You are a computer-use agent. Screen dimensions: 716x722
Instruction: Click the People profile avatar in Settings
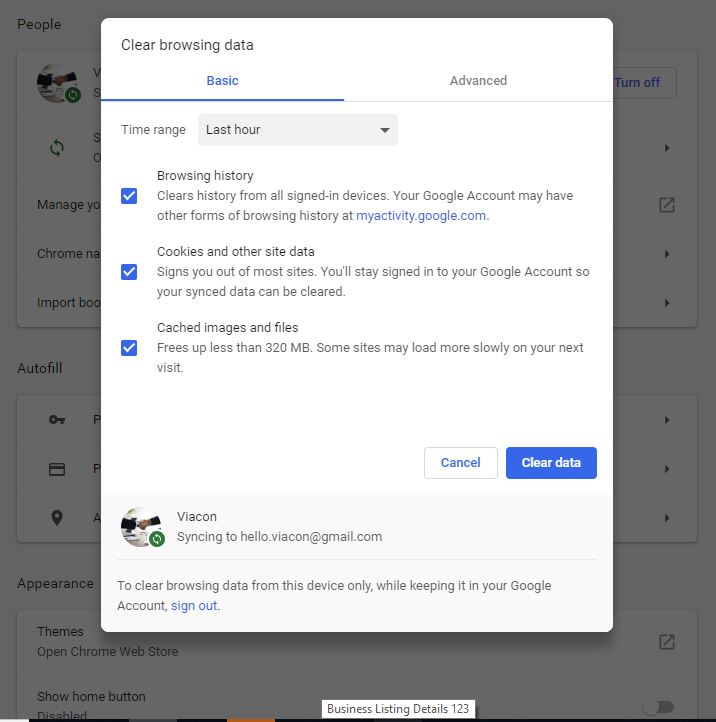[57, 83]
